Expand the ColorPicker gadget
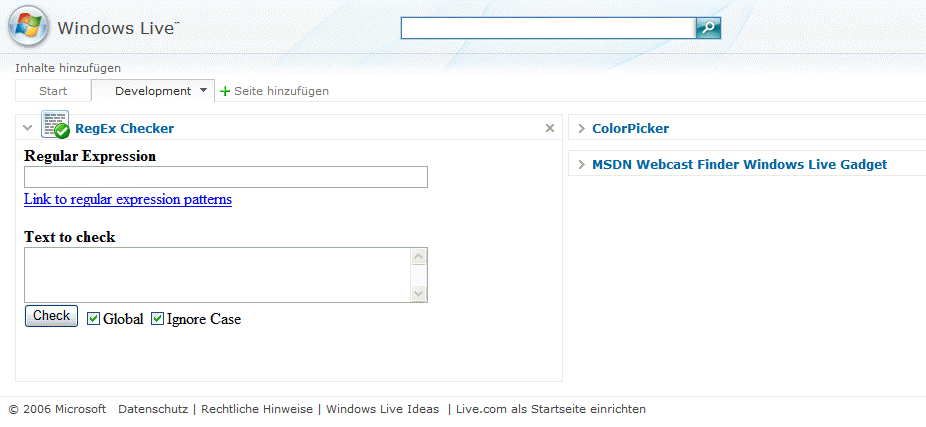Screen dimensions: 926x427 tap(582, 129)
